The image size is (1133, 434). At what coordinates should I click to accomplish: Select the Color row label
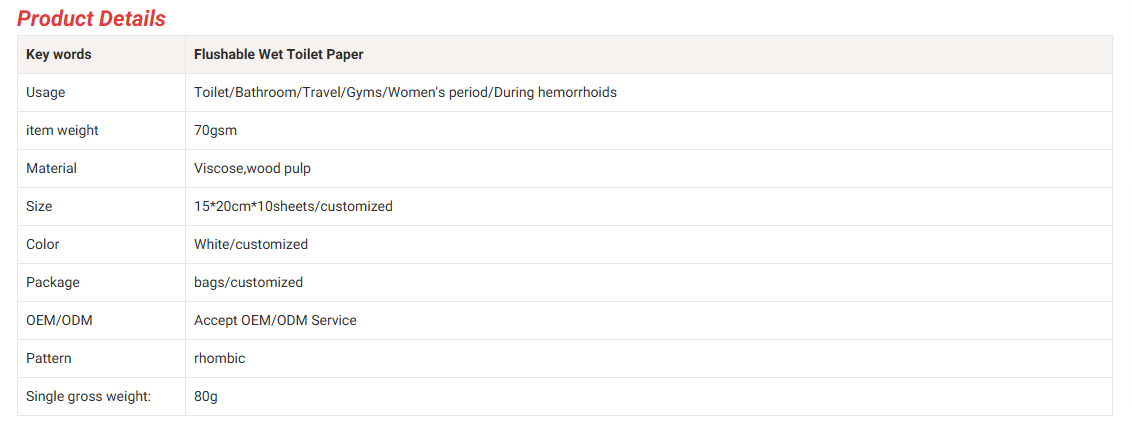click(43, 245)
